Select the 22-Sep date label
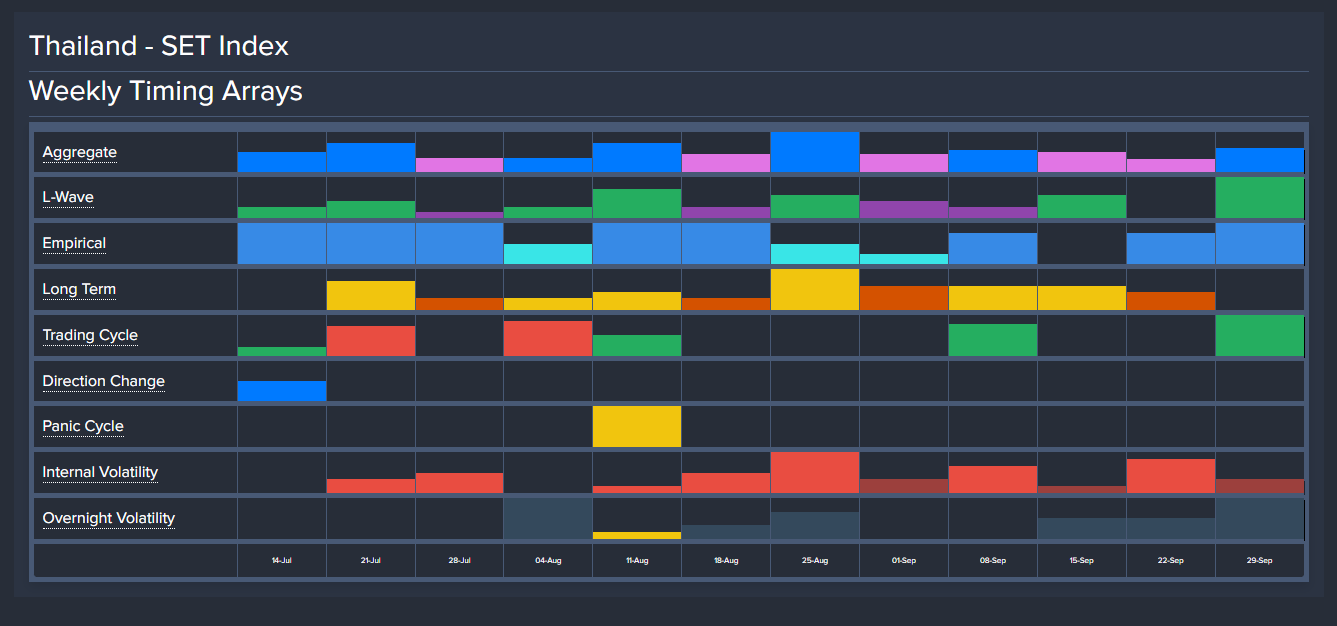 (1171, 561)
